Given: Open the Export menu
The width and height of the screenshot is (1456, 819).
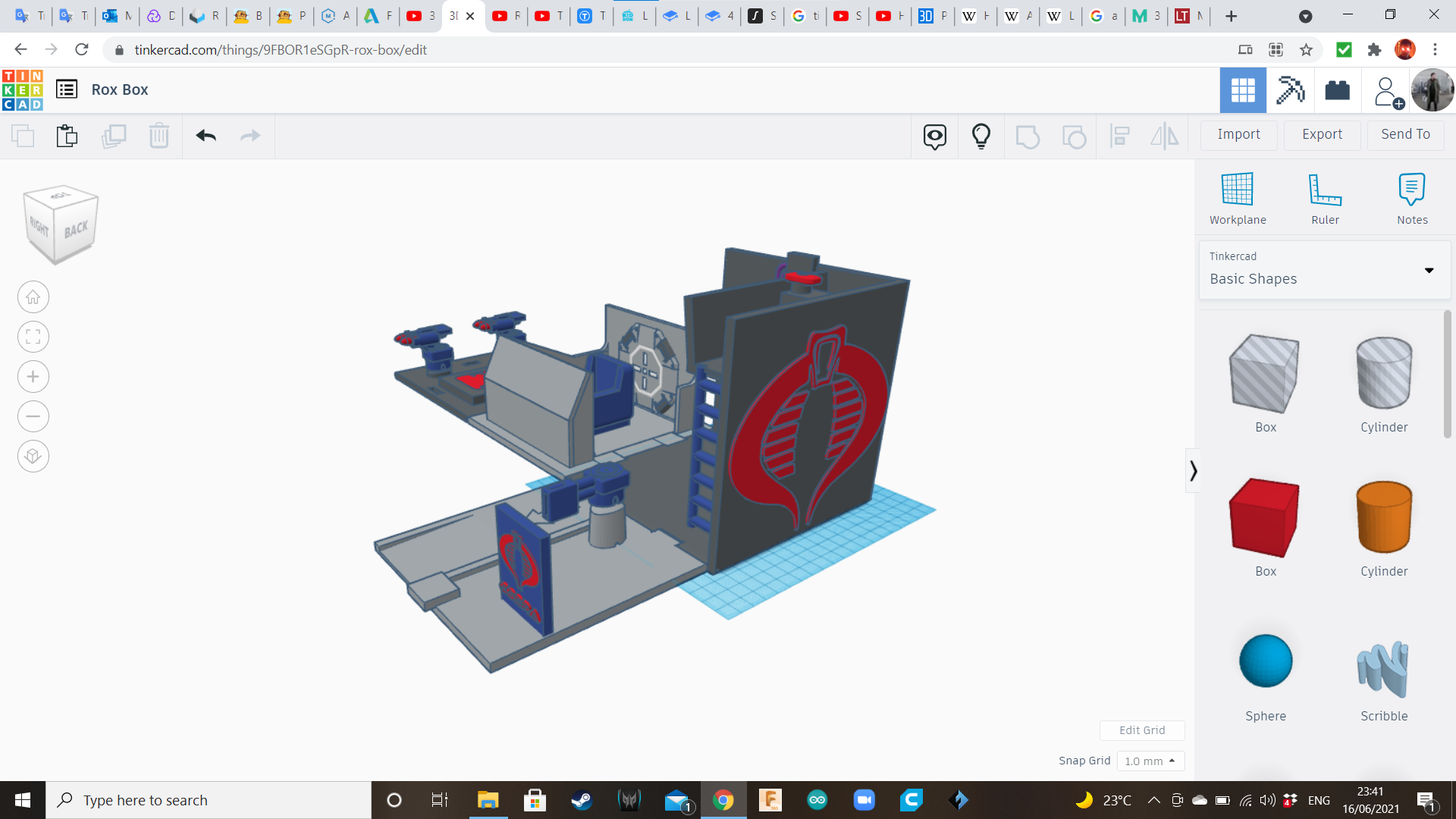Looking at the screenshot, I should pyautogui.click(x=1322, y=134).
